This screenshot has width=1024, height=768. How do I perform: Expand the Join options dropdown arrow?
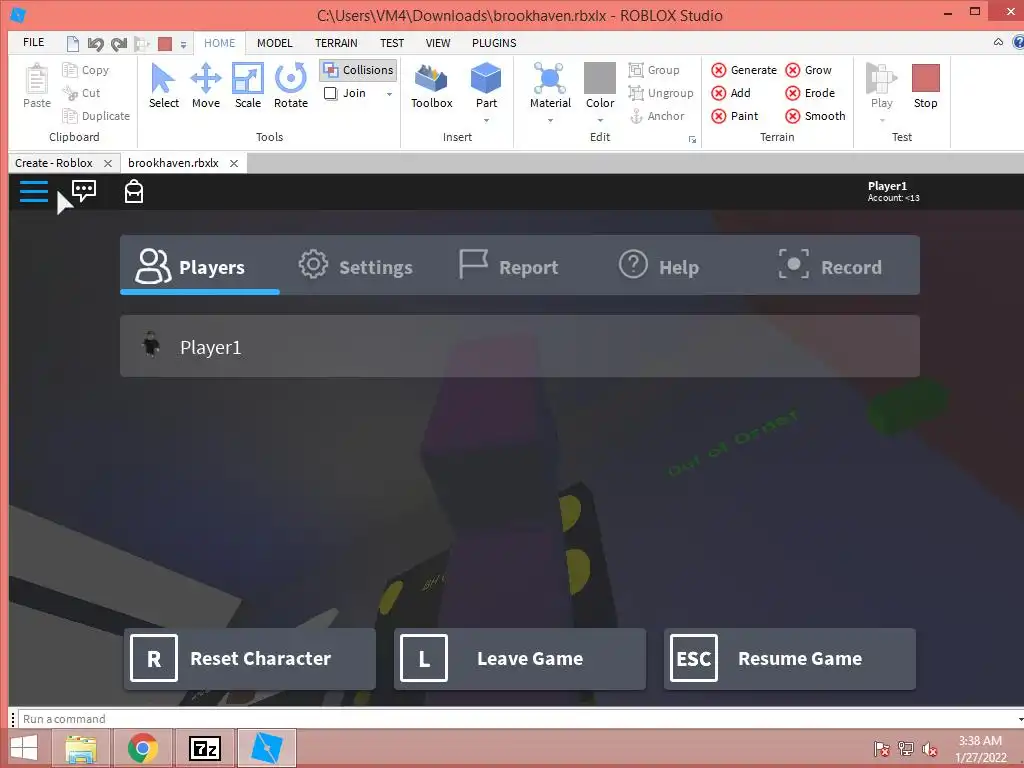[389, 94]
